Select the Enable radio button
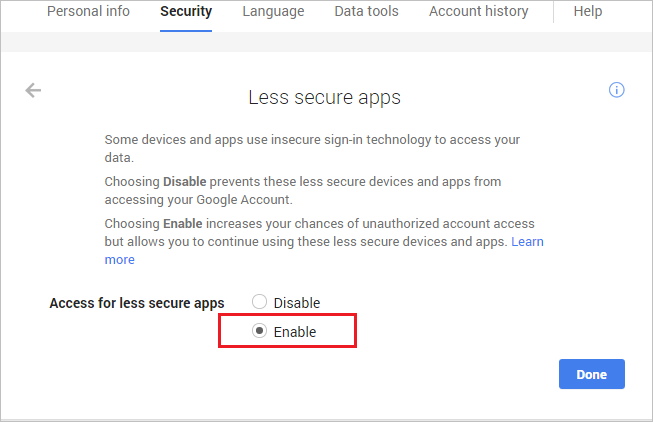653x422 pixels. [260, 332]
